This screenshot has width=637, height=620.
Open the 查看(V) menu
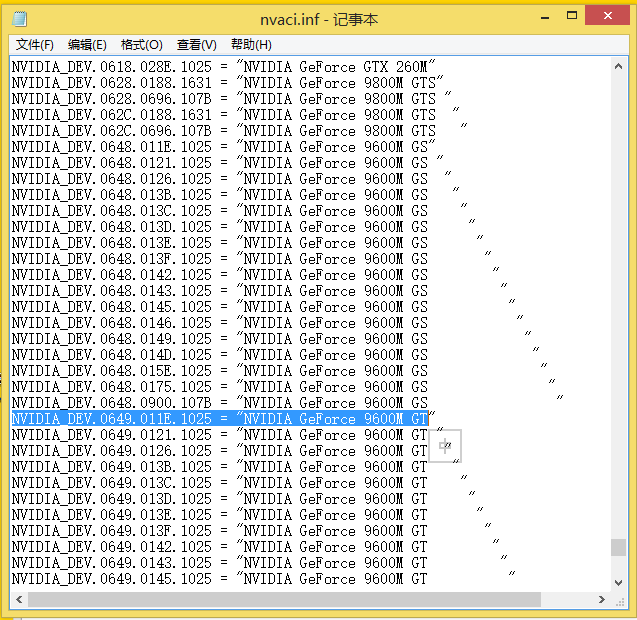(x=197, y=44)
